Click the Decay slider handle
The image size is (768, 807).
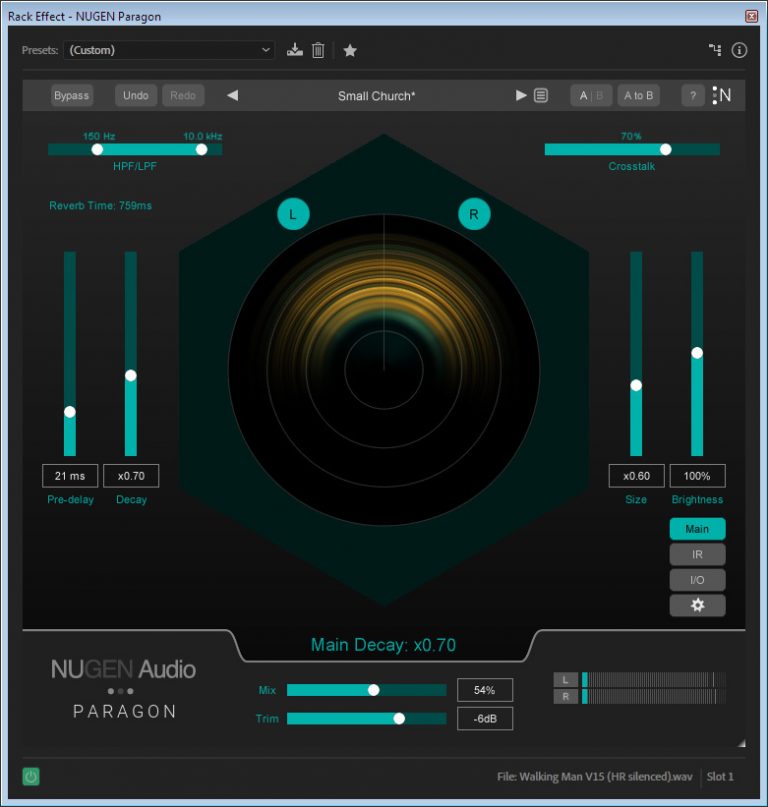click(131, 376)
